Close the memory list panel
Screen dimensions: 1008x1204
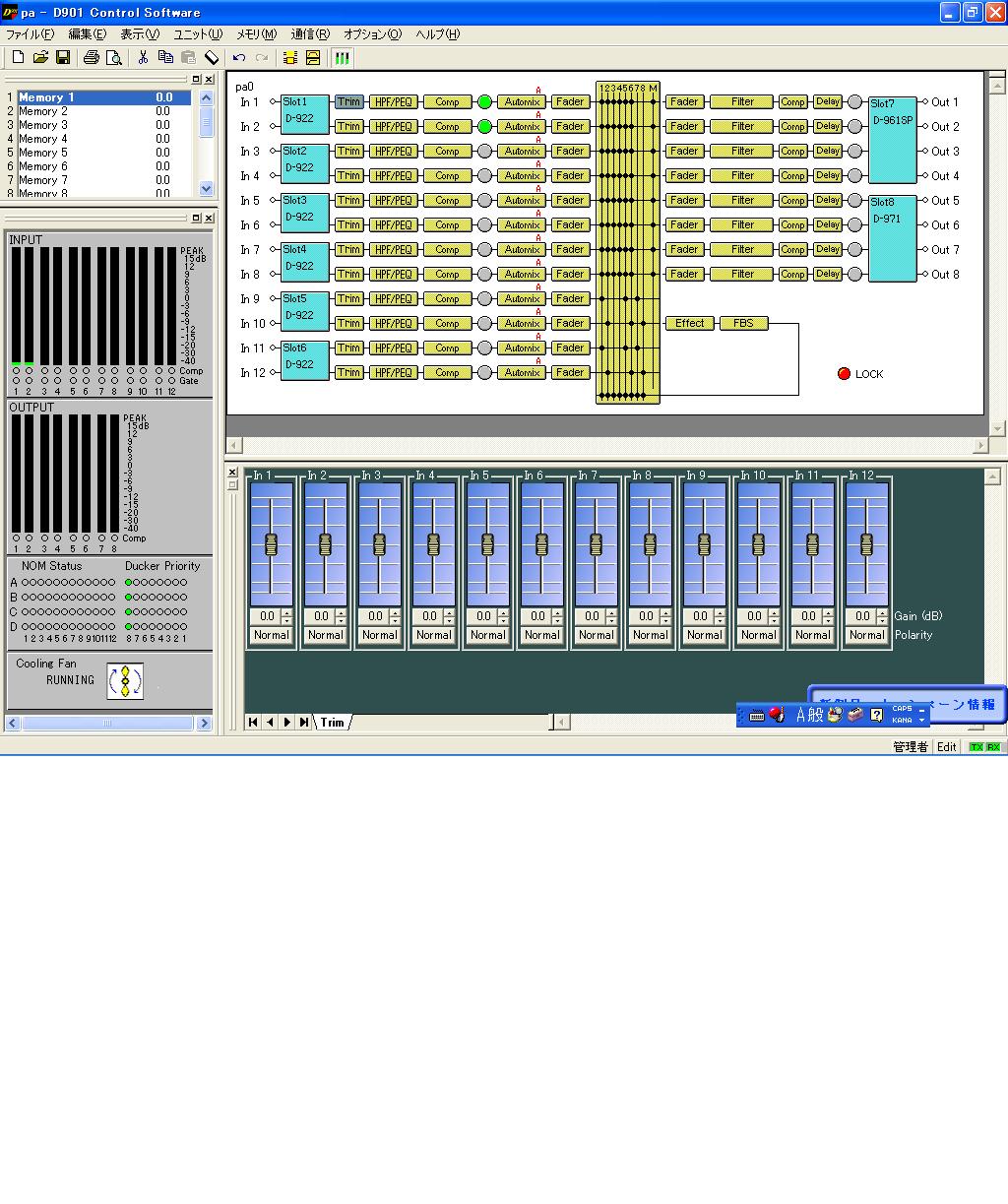click(209, 79)
